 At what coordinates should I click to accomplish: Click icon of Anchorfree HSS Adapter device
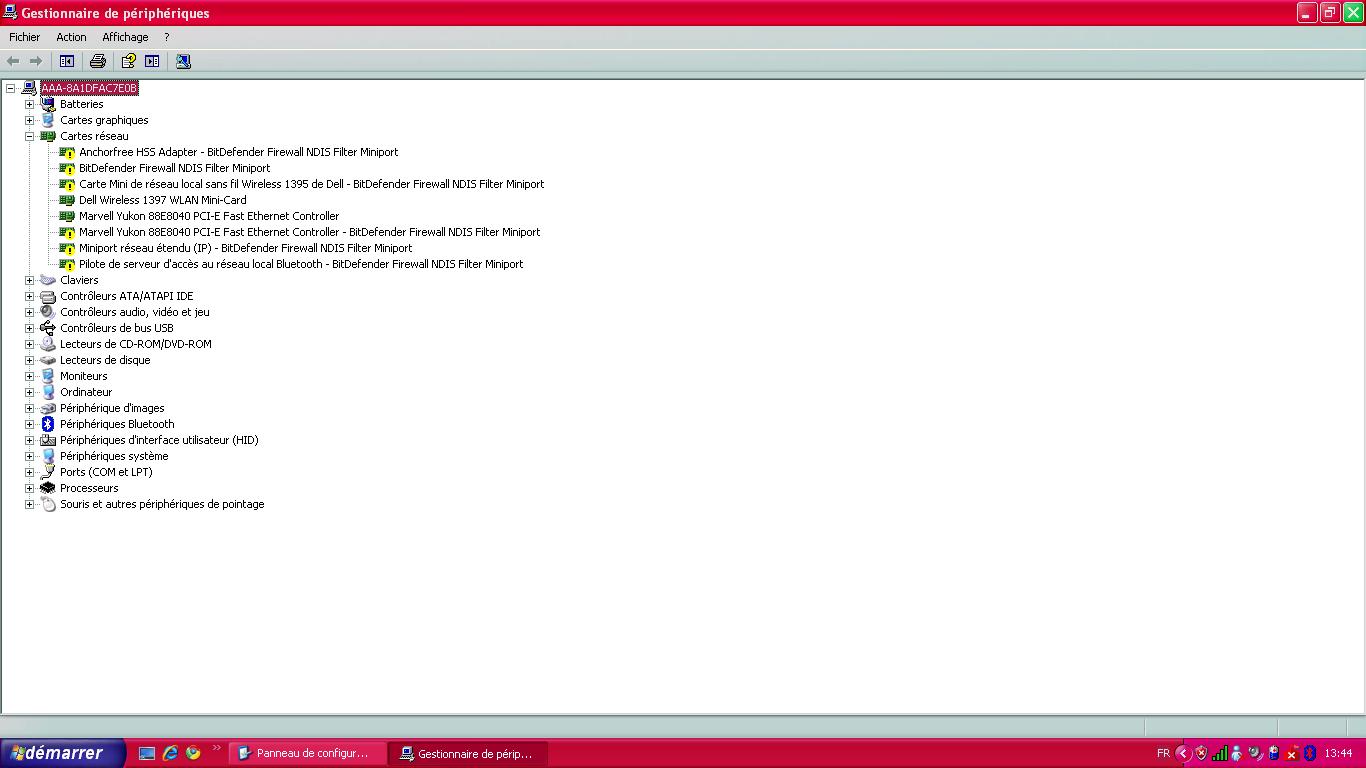point(67,152)
